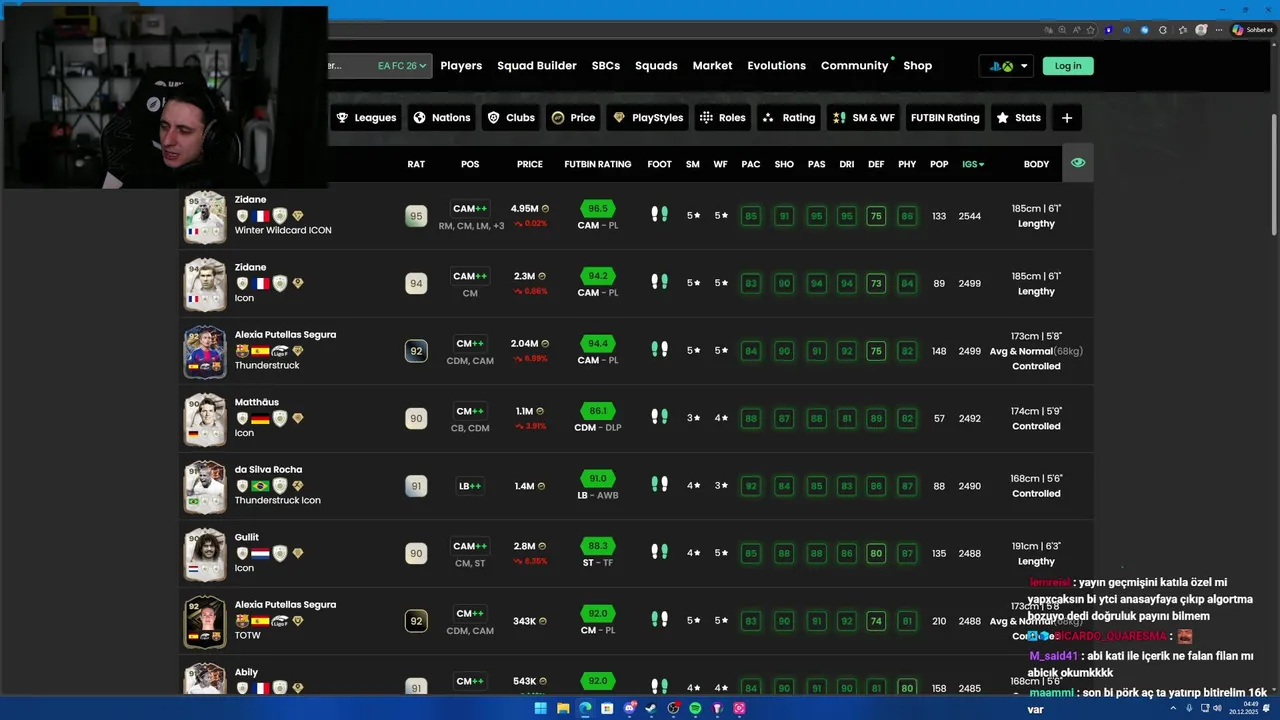Click the Netherlands flag icon in Gullit row

[x=261, y=554]
